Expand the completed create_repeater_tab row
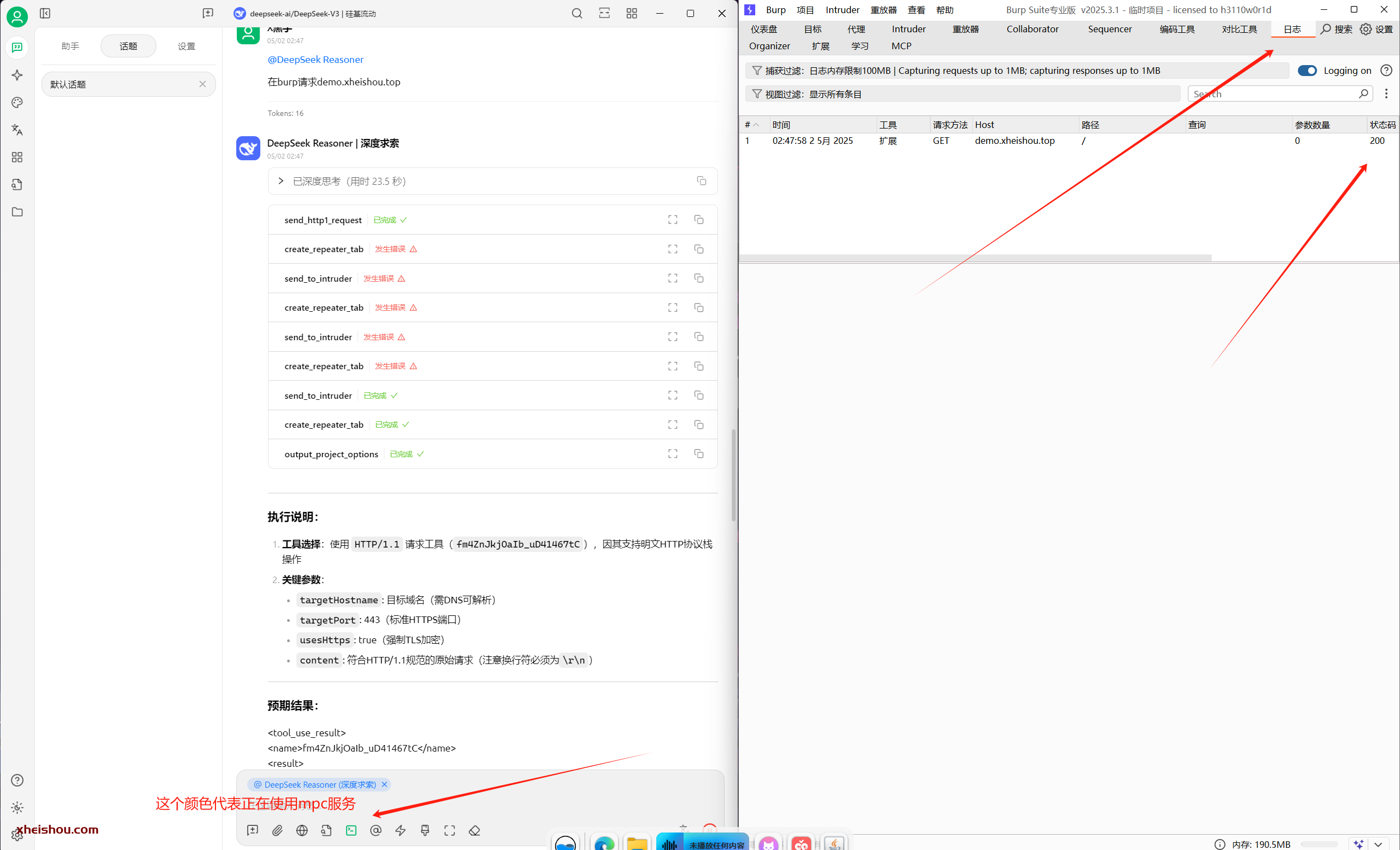Viewport: 1400px width, 850px height. [x=492, y=424]
